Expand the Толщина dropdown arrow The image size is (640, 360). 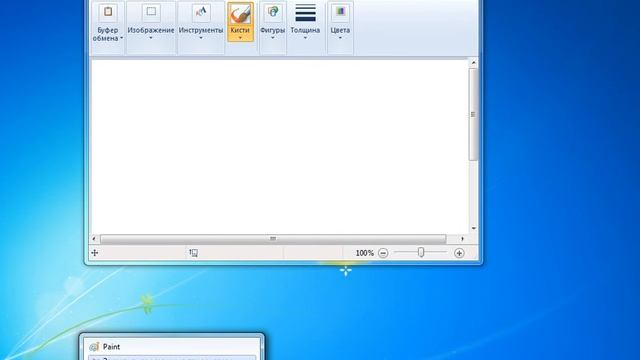(x=305, y=38)
